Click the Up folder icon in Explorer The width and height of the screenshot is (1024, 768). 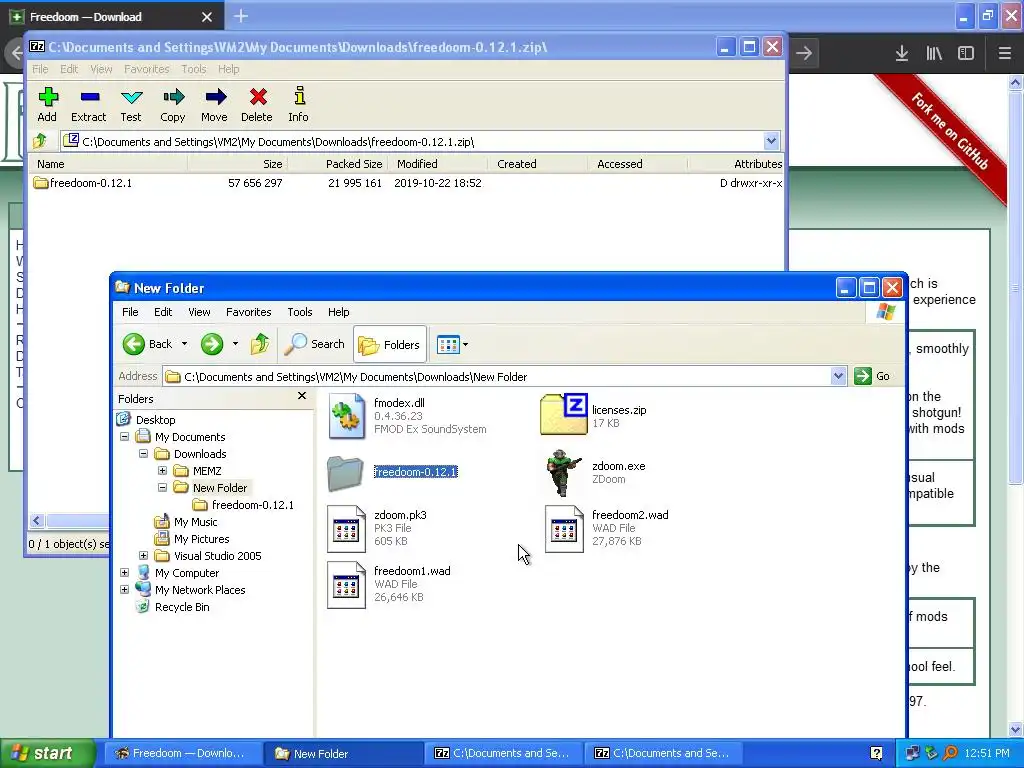click(x=260, y=344)
